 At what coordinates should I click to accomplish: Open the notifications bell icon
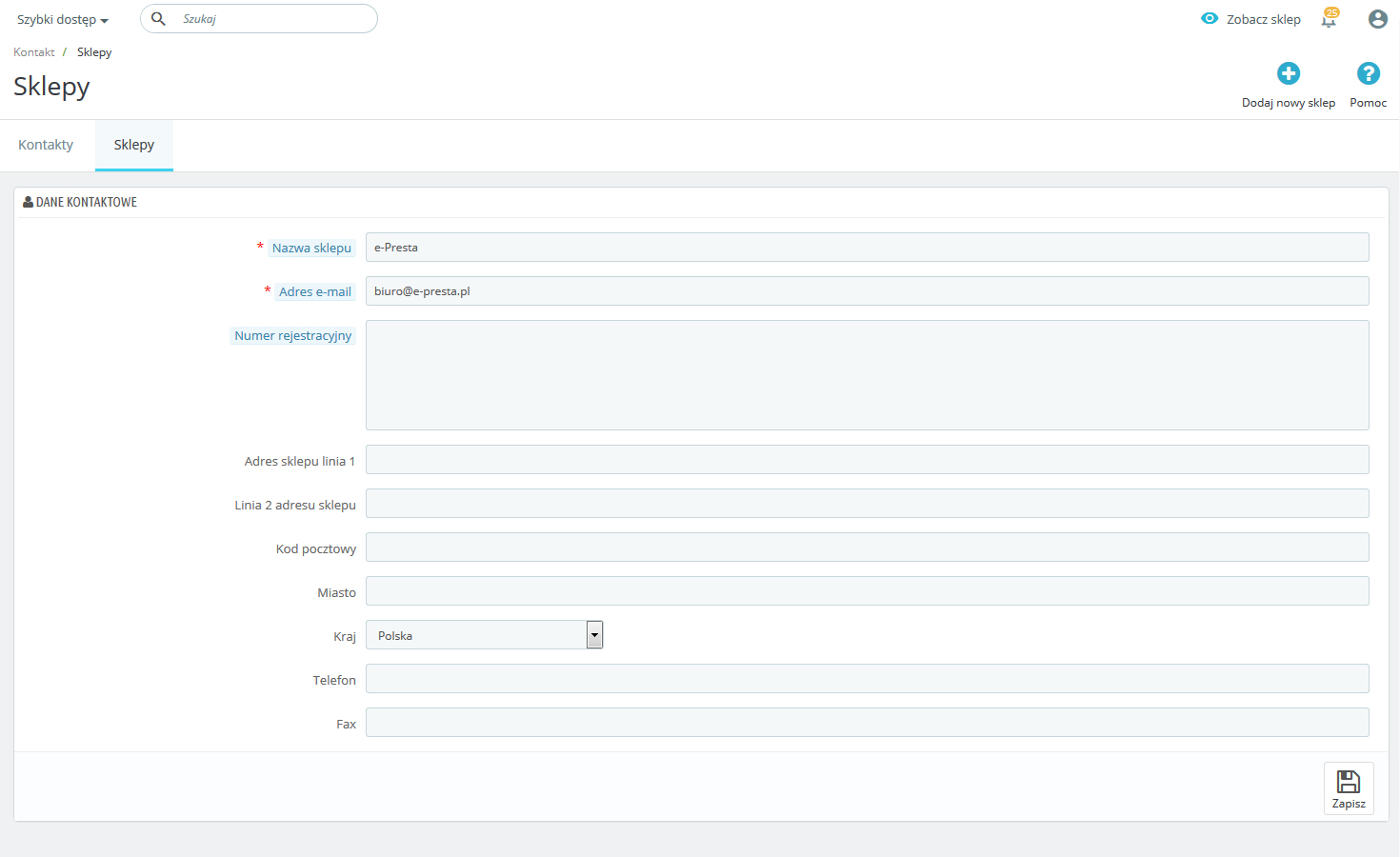pyautogui.click(x=1329, y=19)
